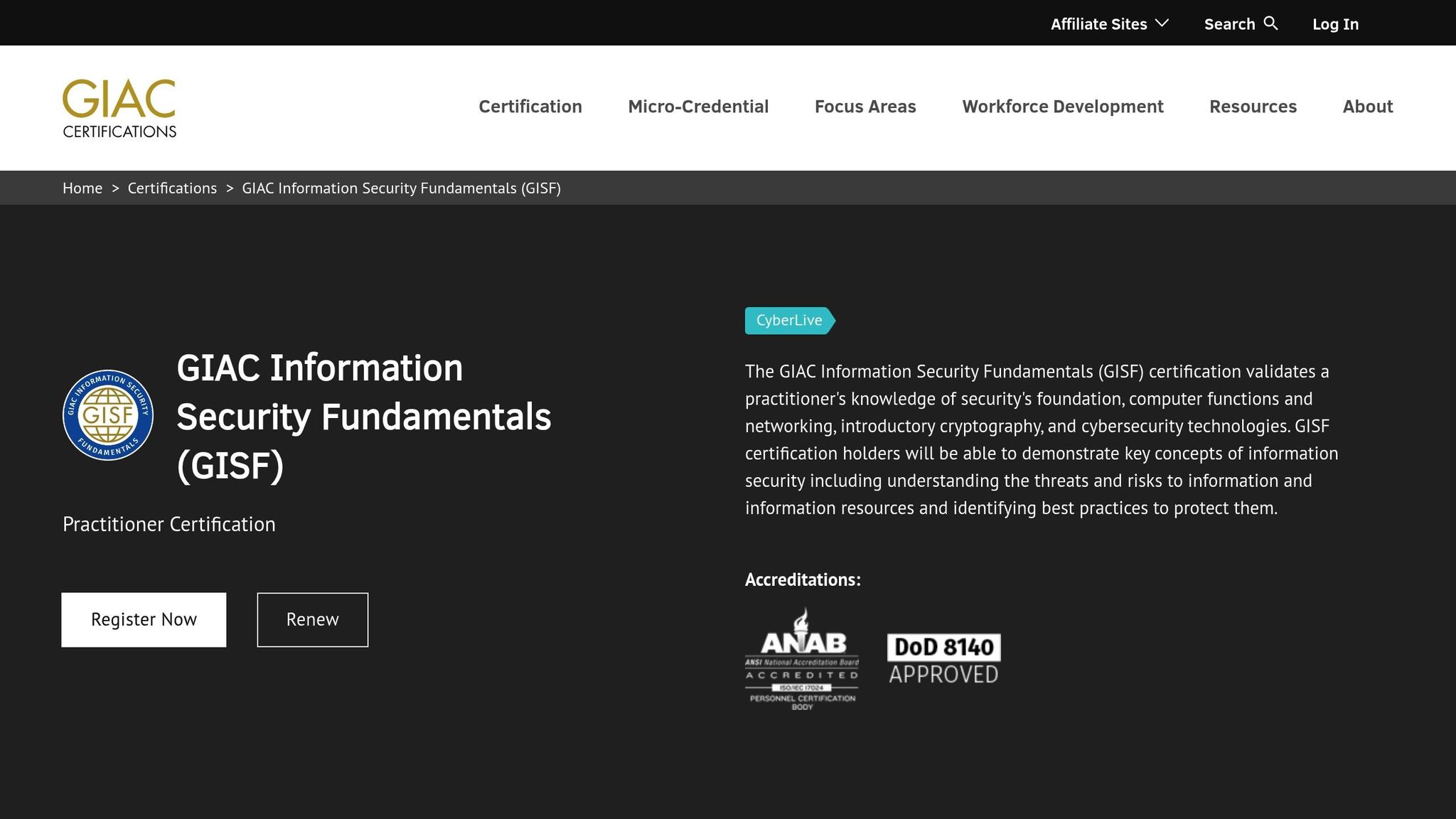Click the GISF breadcrumb current page
This screenshot has width=1456, height=819.
click(x=402, y=188)
